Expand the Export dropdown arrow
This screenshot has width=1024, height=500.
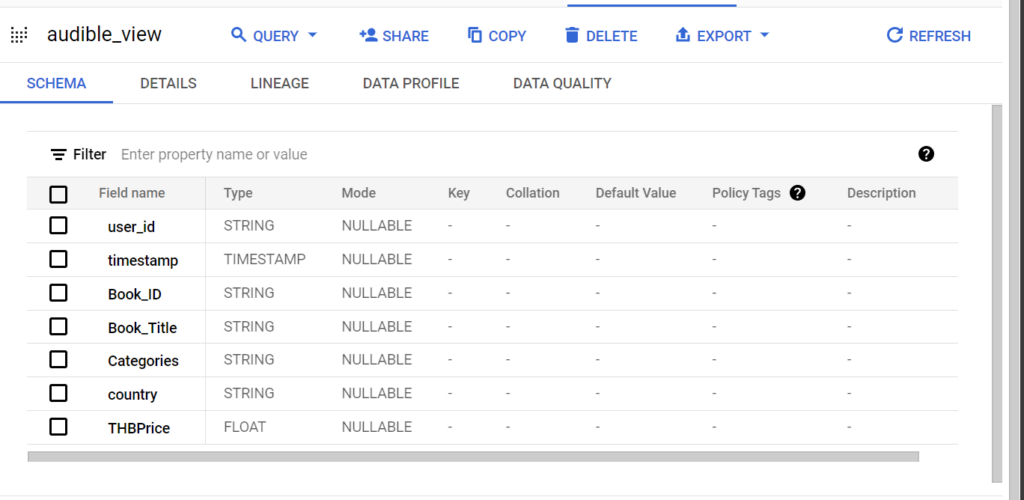point(765,35)
